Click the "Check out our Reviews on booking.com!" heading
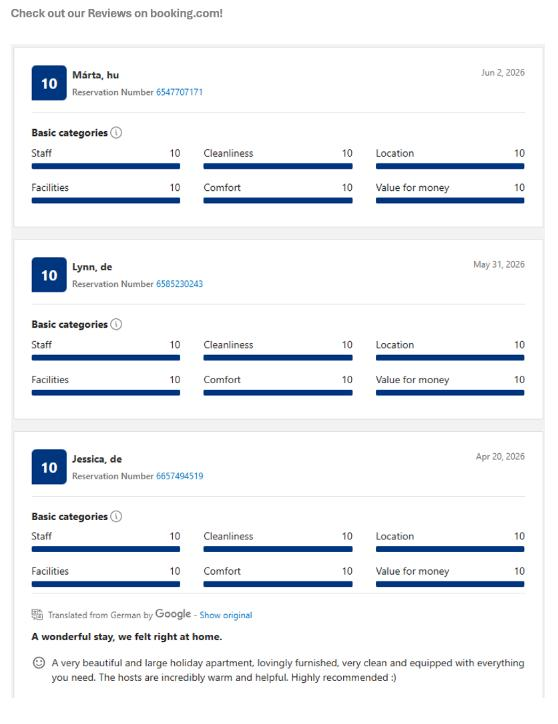 [x=117, y=13]
